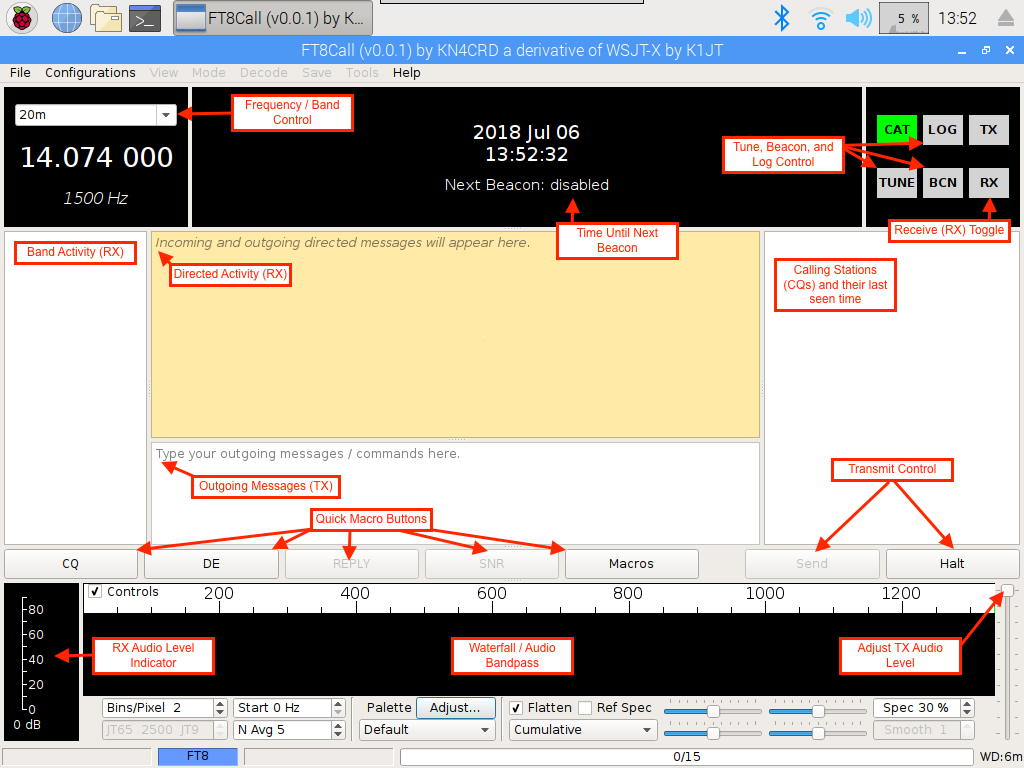Viewport: 1024px width, 768px height.
Task: Toggle the RX receive button
Action: (989, 183)
